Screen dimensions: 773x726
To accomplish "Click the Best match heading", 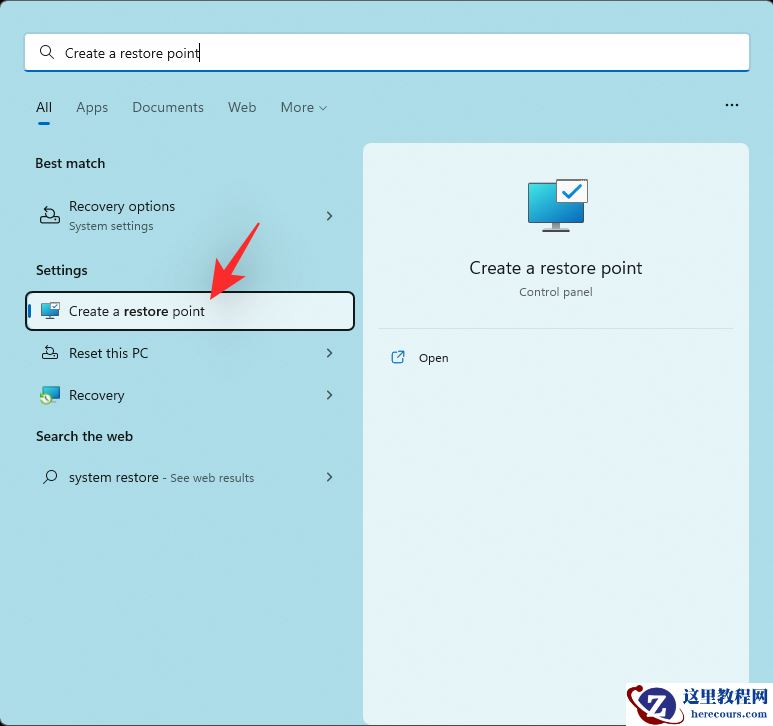I will point(70,163).
